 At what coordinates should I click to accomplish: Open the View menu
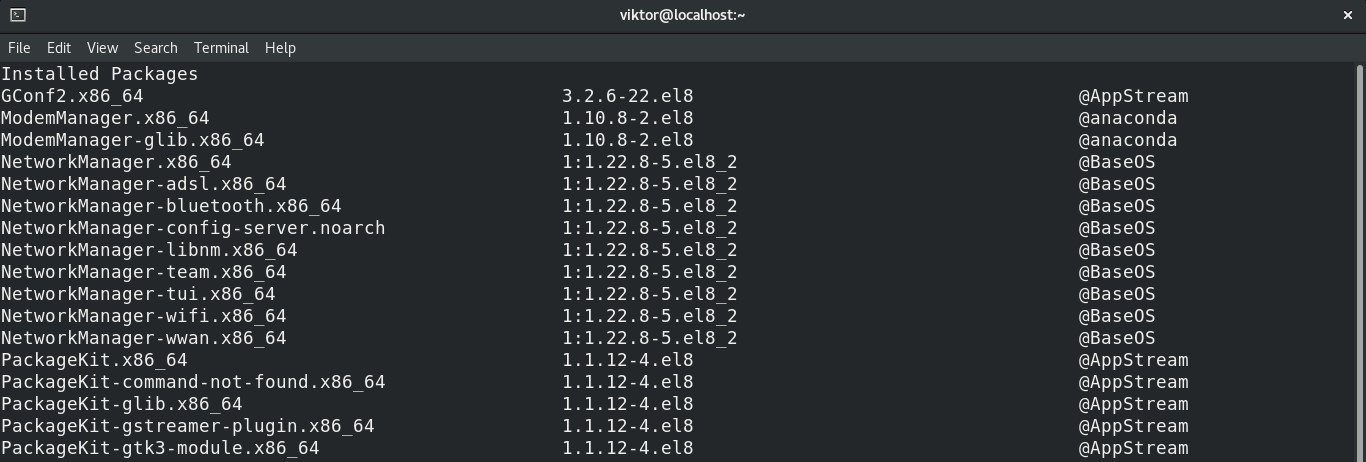[102, 48]
